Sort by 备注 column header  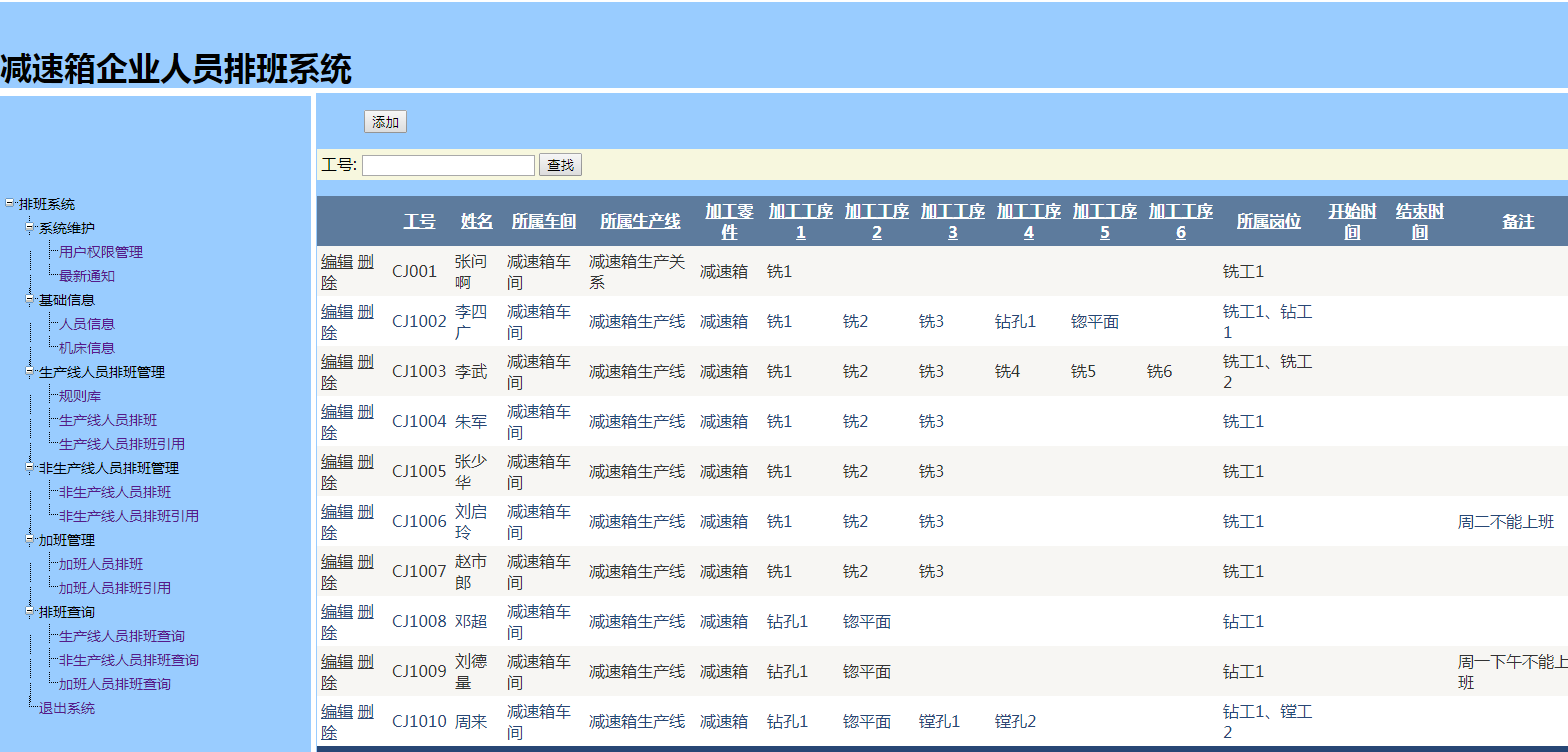[x=1517, y=221]
